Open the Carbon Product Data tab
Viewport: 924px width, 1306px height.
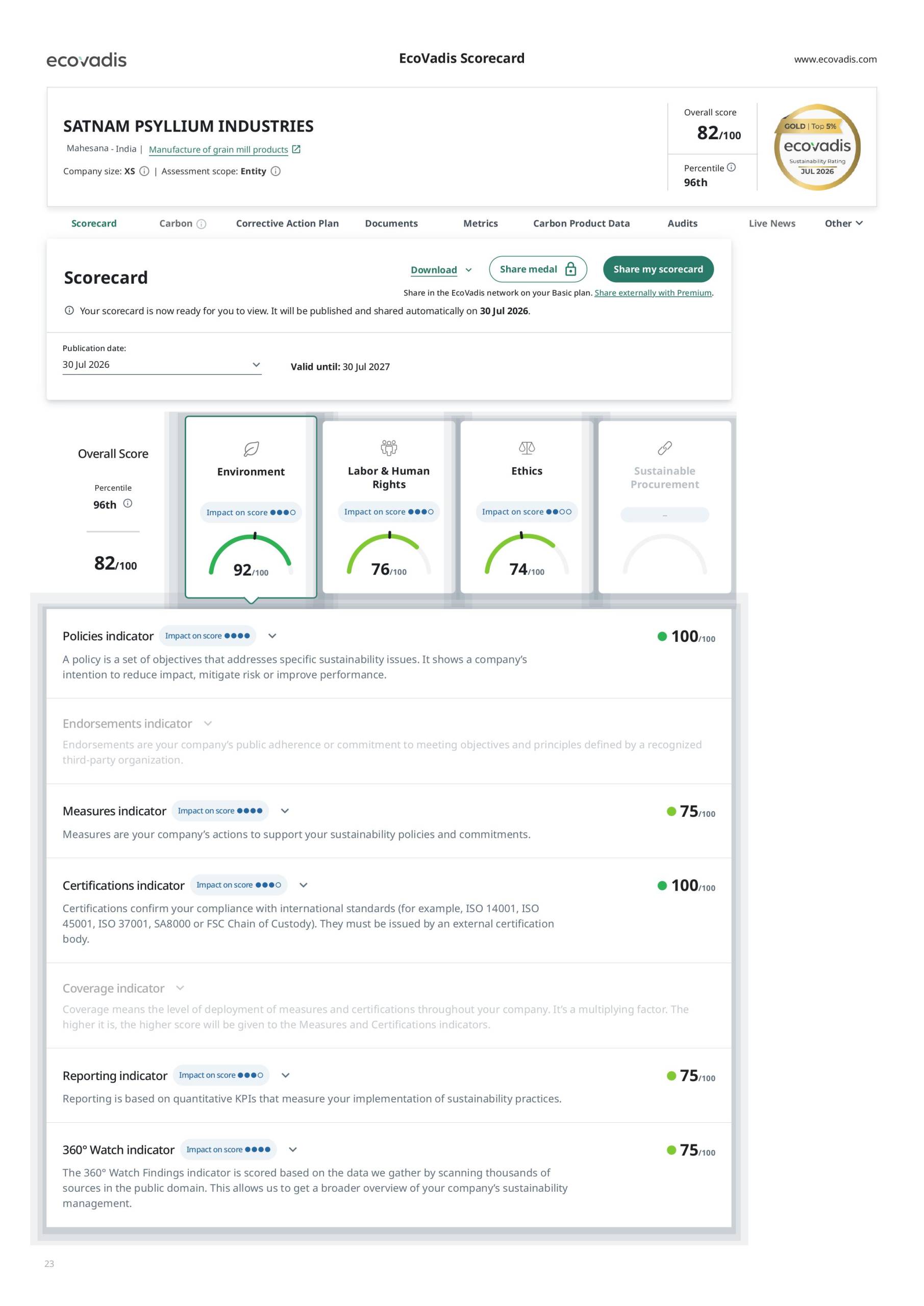tap(582, 223)
